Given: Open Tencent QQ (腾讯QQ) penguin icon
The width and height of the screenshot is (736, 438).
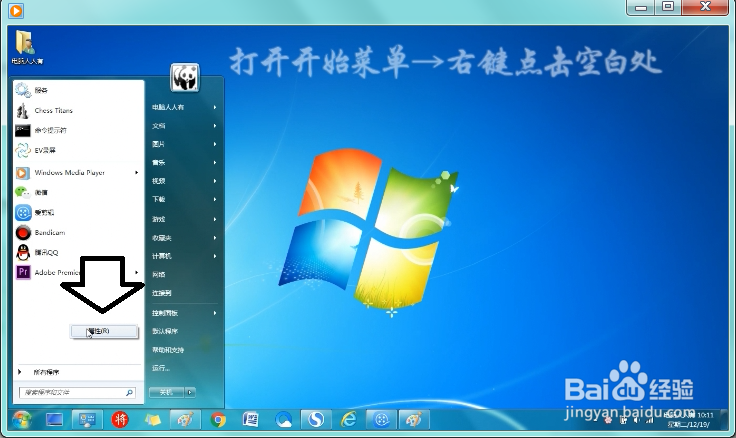Looking at the screenshot, I should pyautogui.click(x=23, y=253).
